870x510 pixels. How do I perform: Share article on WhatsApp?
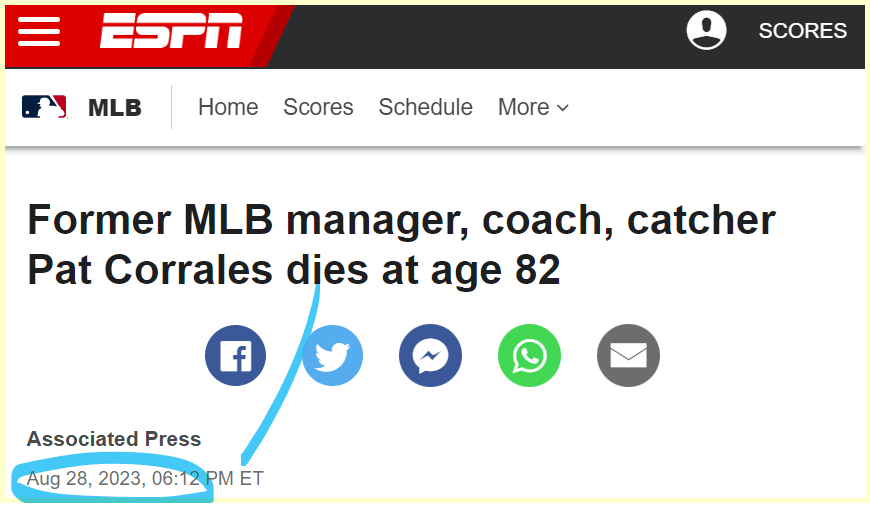point(529,356)
